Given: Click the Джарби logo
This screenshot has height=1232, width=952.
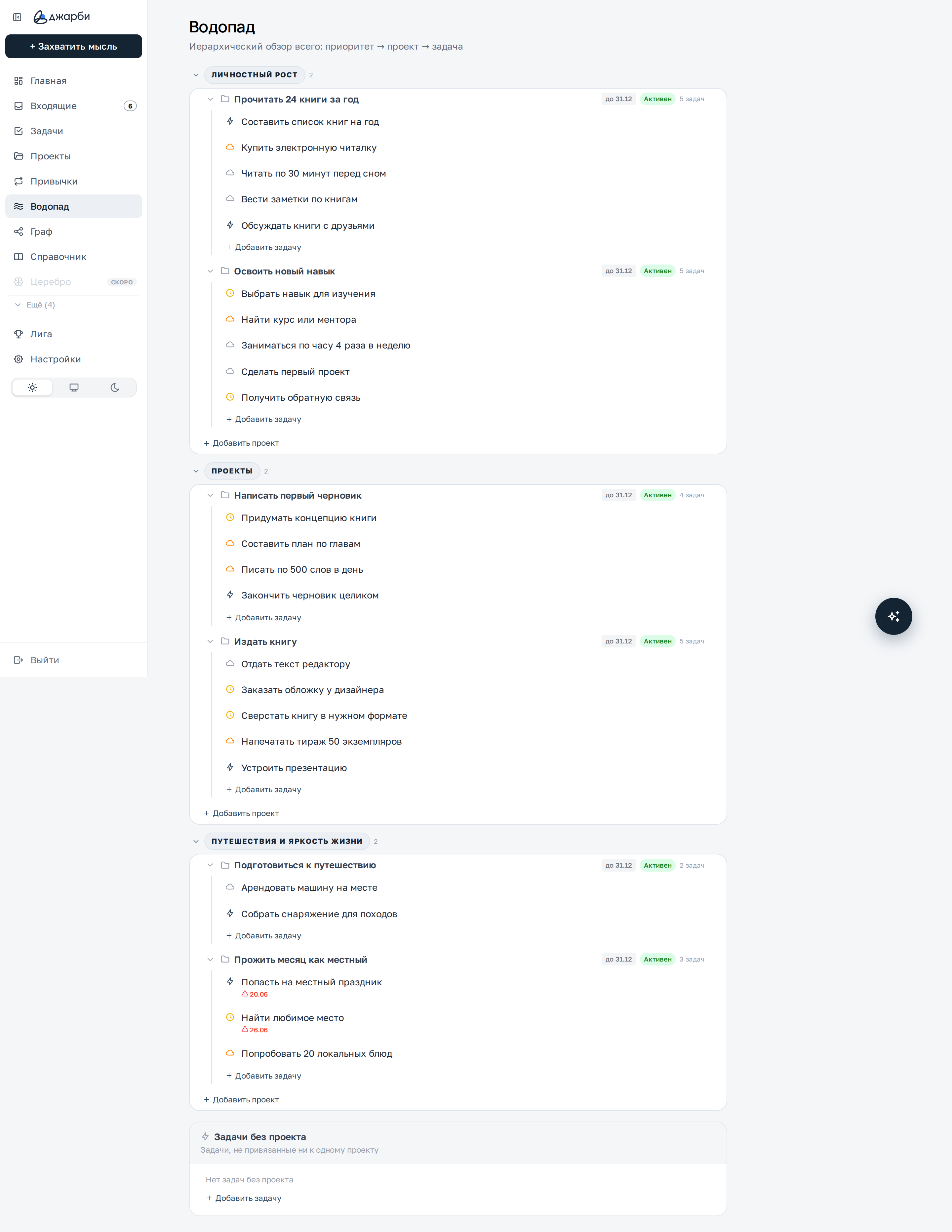Looking at the screenshot, I should pyautogui.click(x=61, y=17).
